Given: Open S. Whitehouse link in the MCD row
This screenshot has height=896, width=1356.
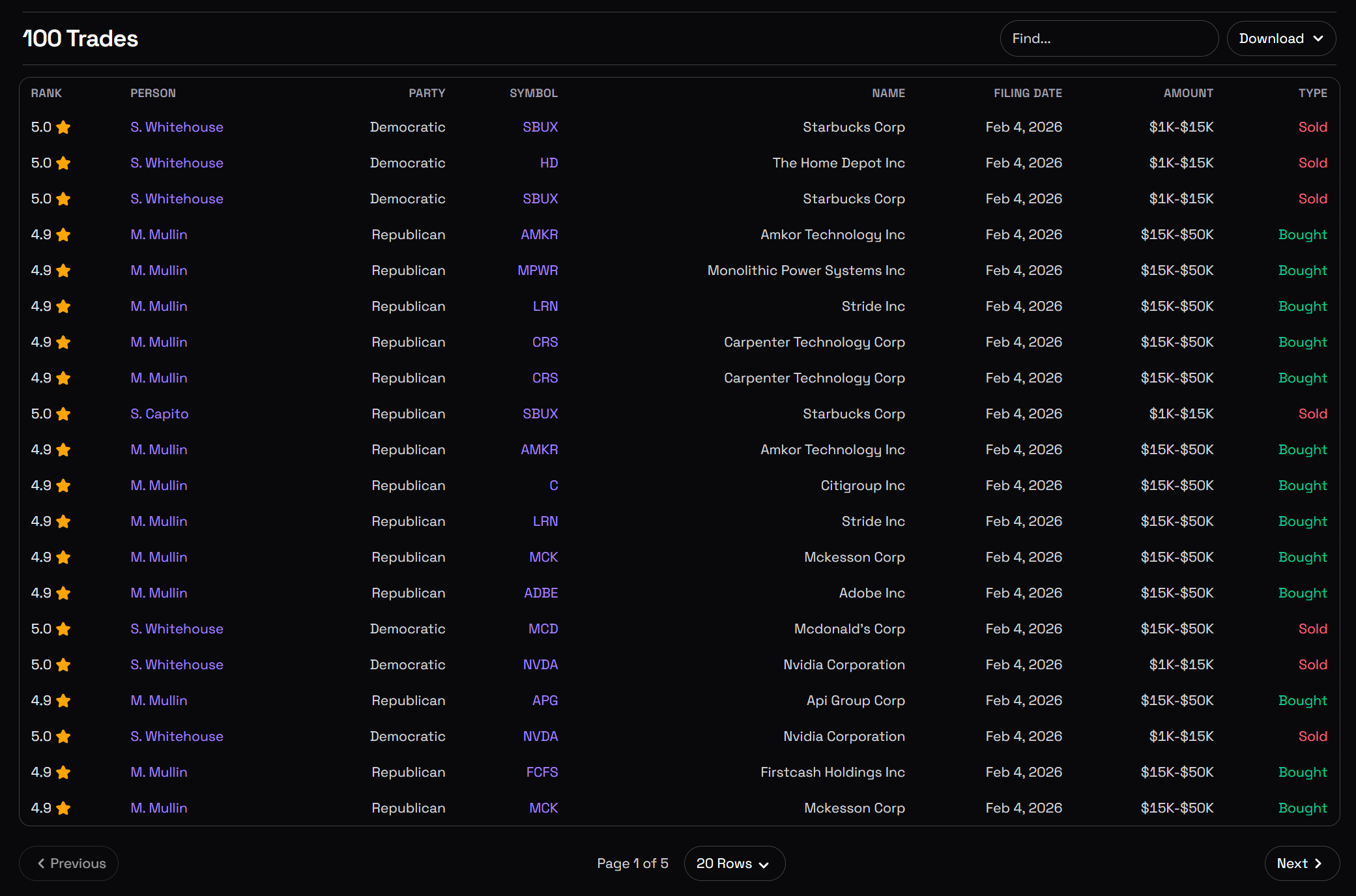Looking at the screenshot, I should pyautogui.click(x=177, y=629).
